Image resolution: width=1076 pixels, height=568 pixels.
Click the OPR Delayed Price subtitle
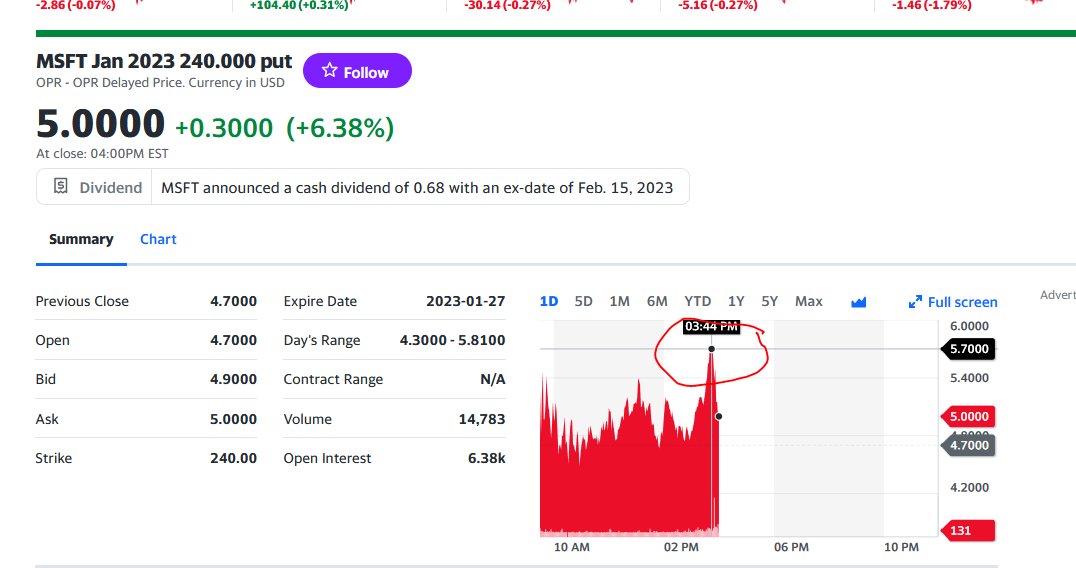tap(160, 82)
